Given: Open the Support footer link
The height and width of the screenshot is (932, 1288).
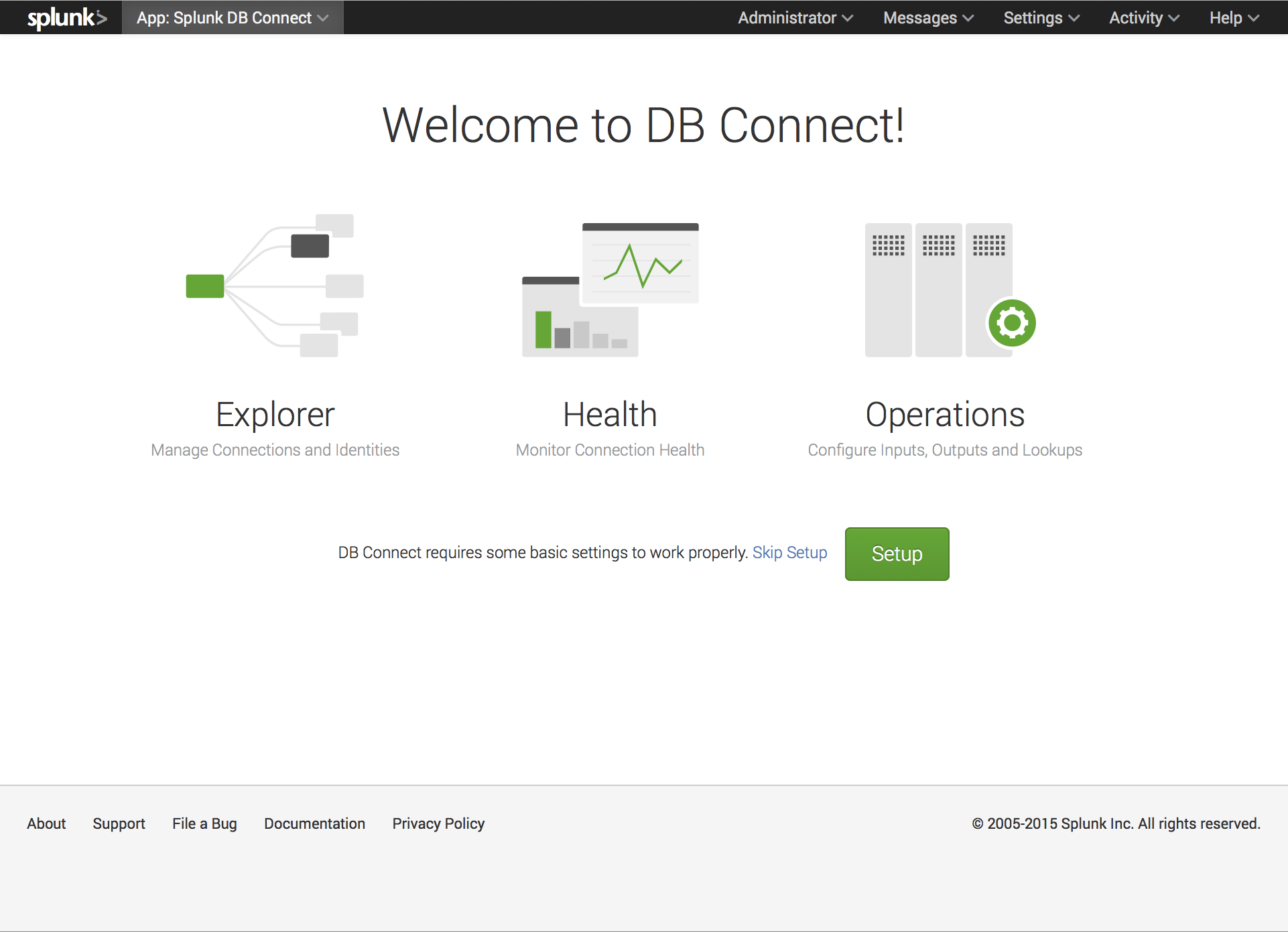Looking at the screenshot, I should 119,823.
